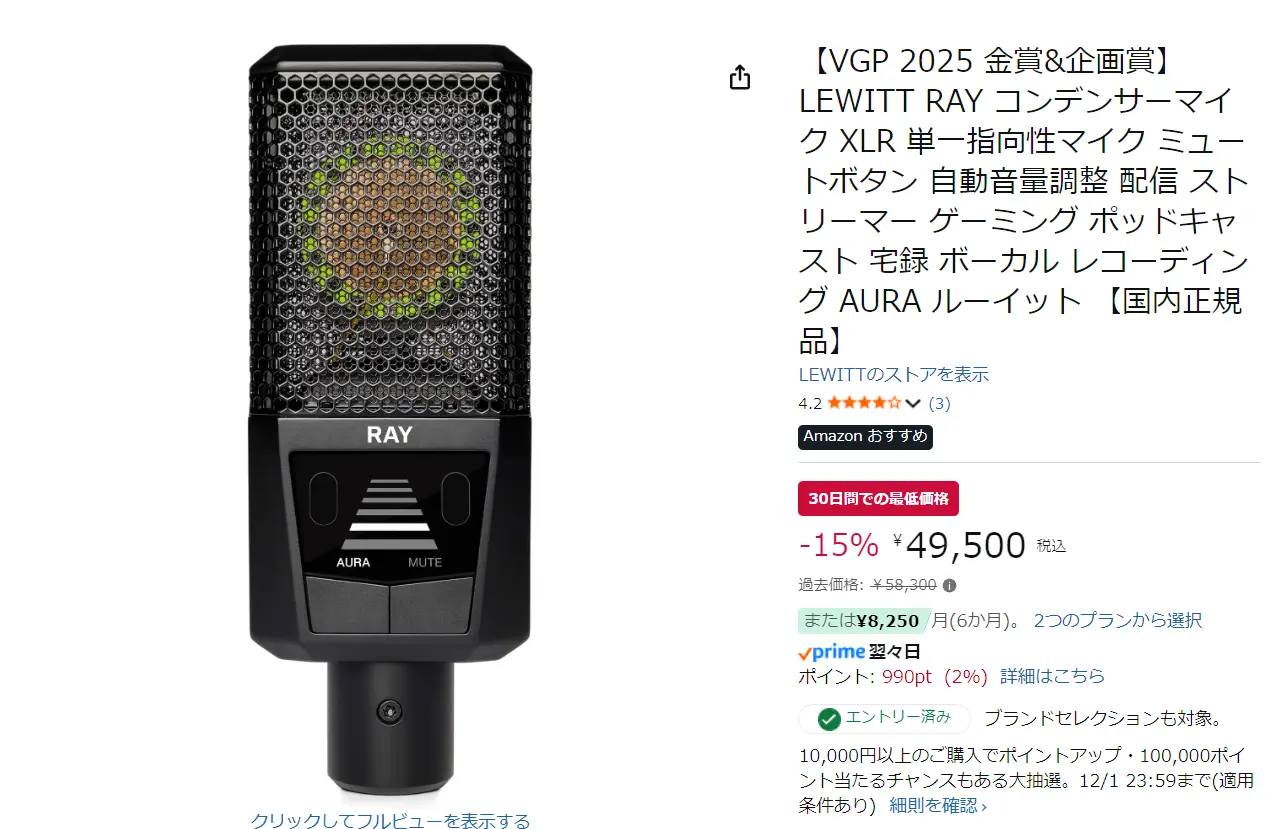Click the green checkmark entry icon

pos(828,719)
